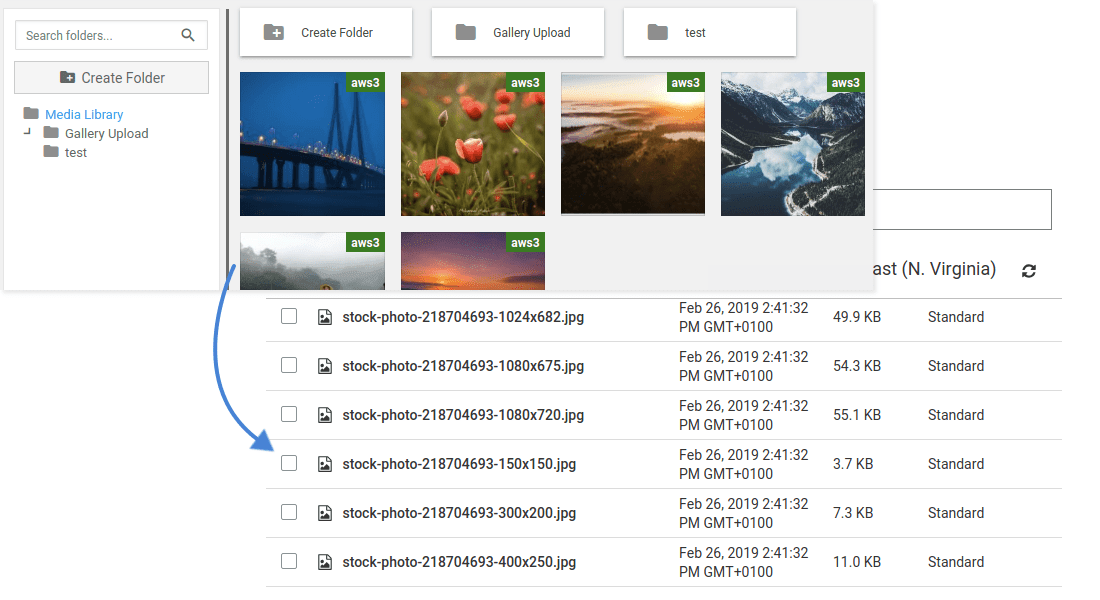Viewport: 1100px width, 600px height.
Task: Select the mountain lake thumbnail
Action: tap(793, 144)
